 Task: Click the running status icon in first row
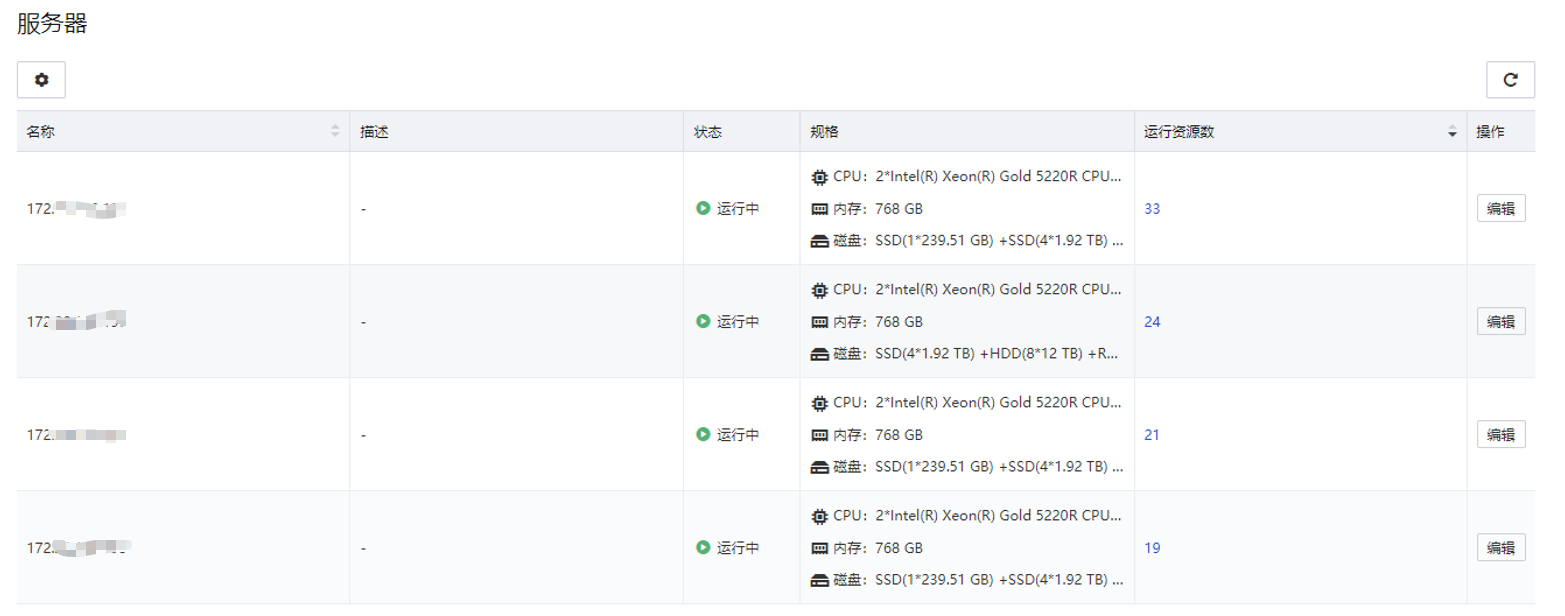[703, 209]
